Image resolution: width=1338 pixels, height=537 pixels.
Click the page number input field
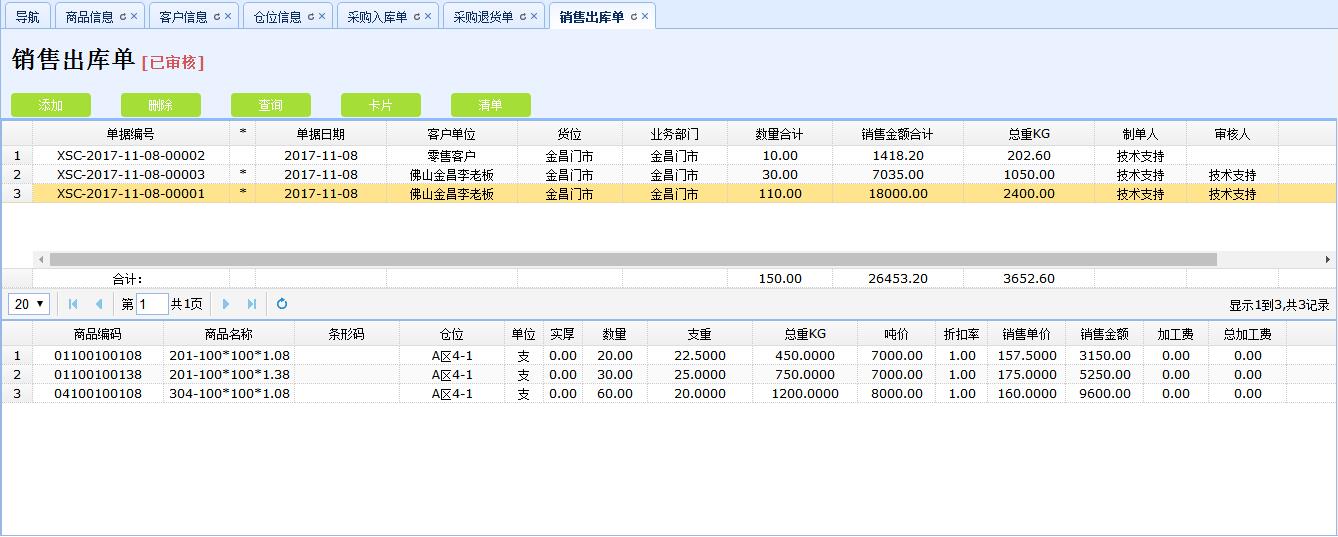pyautogui.click(x=152, y=304)
